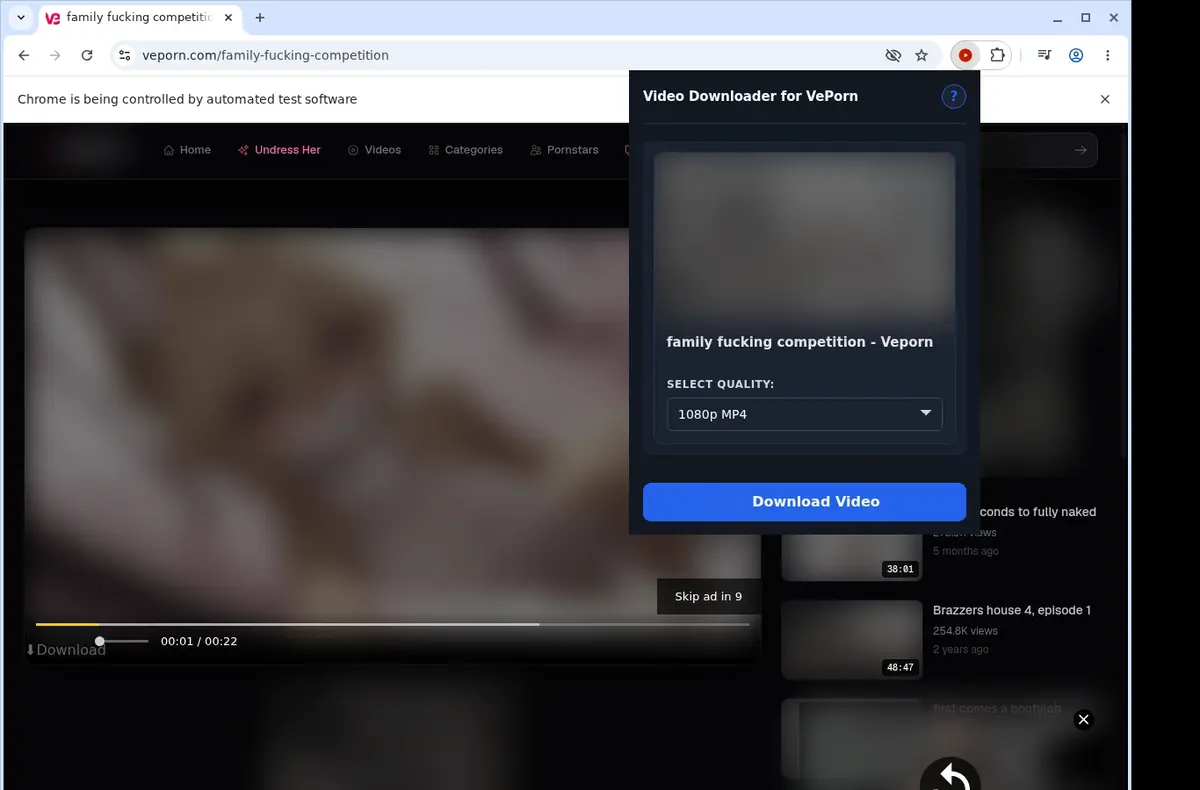The image size is (1200, 790).
Task: Click the popup video preview thumbnail
Action: point(804,236)
